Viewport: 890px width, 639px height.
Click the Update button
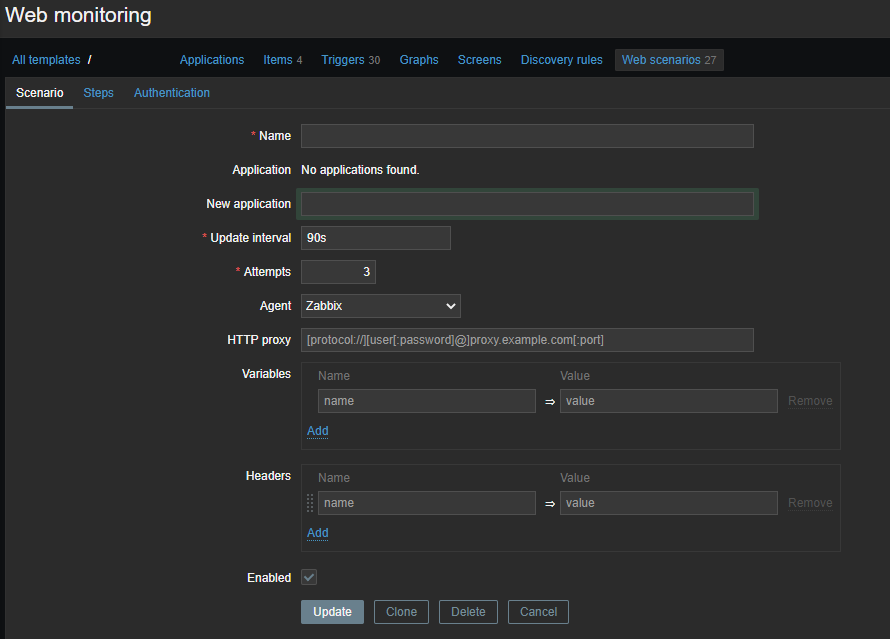tap(332, 612)
